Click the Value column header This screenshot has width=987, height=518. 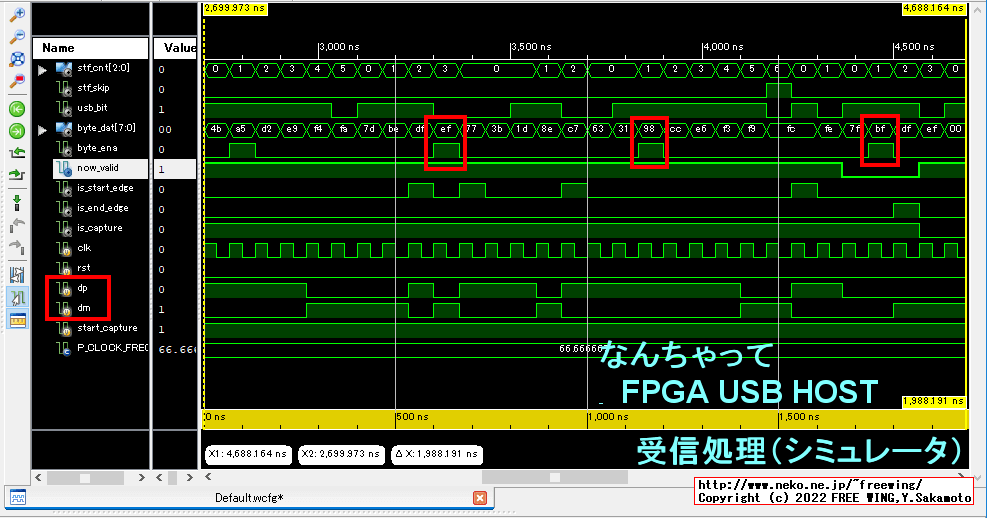click(176, 48)
